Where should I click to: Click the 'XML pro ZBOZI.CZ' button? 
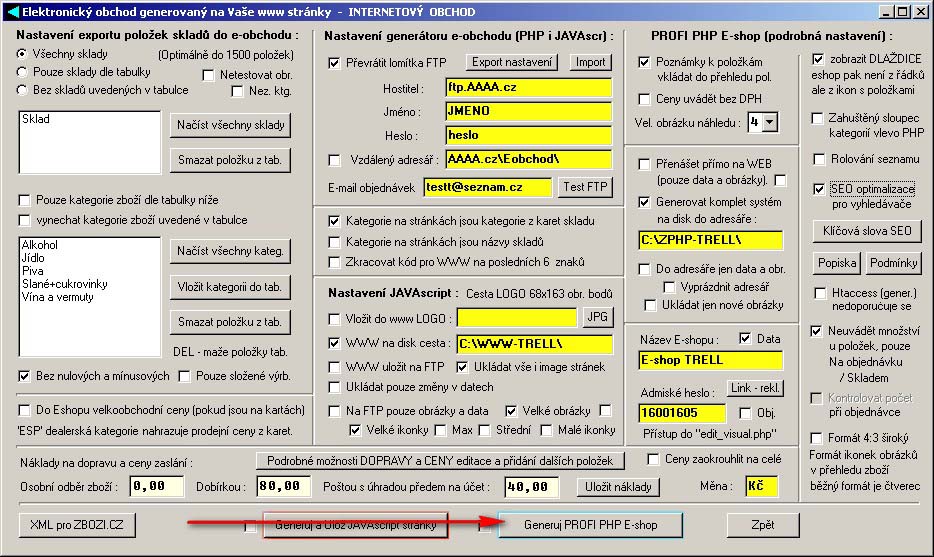[77, 525]
